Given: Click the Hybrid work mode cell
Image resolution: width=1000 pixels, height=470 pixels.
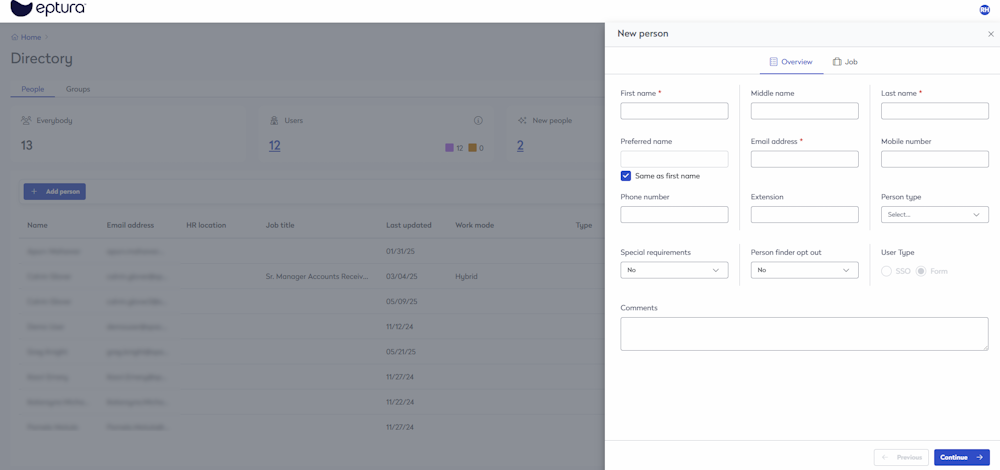Looking at the screenshot, I should [x=466, y=277].
